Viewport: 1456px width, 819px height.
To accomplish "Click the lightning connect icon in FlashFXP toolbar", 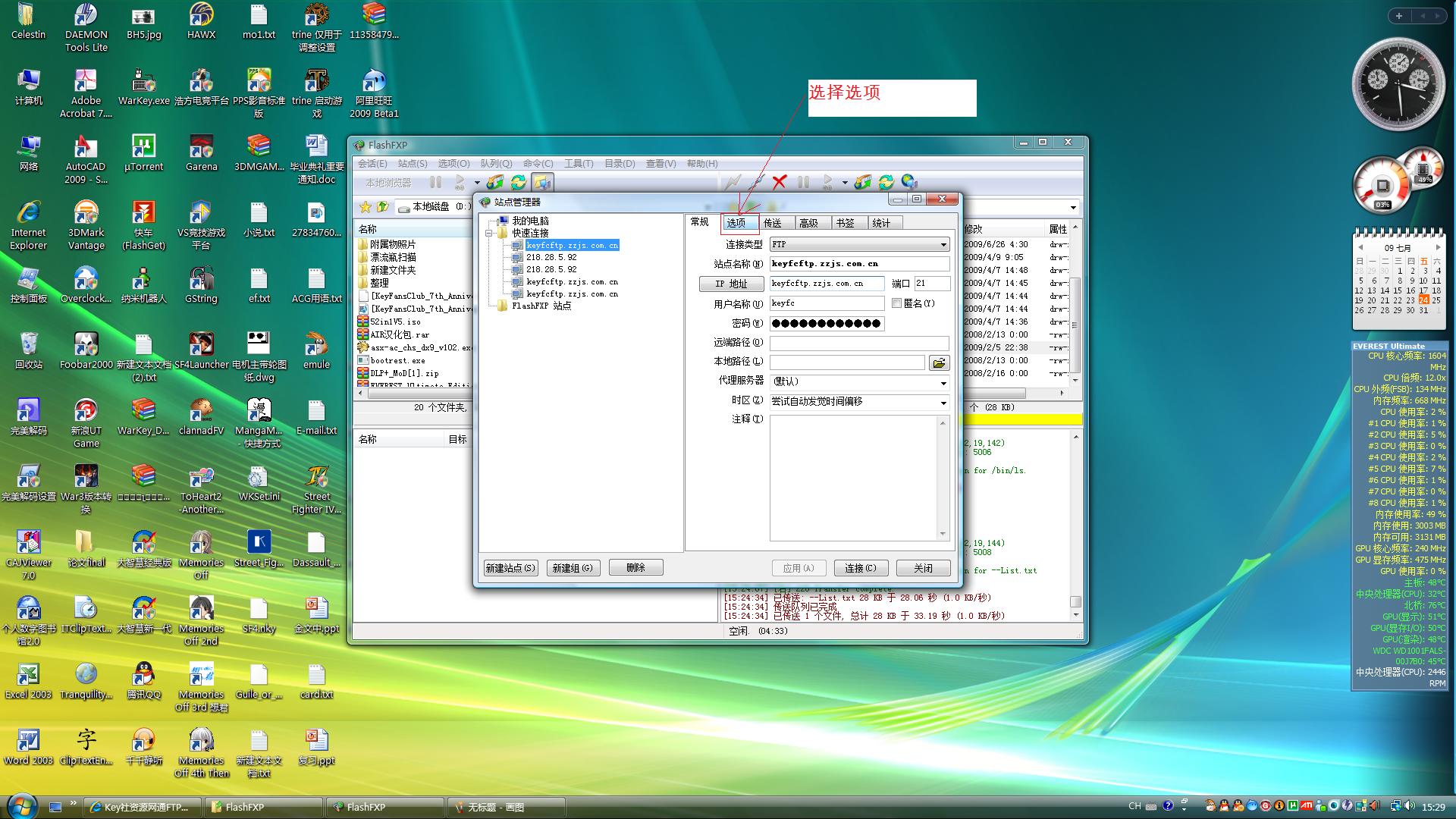I will click(733, 182).
